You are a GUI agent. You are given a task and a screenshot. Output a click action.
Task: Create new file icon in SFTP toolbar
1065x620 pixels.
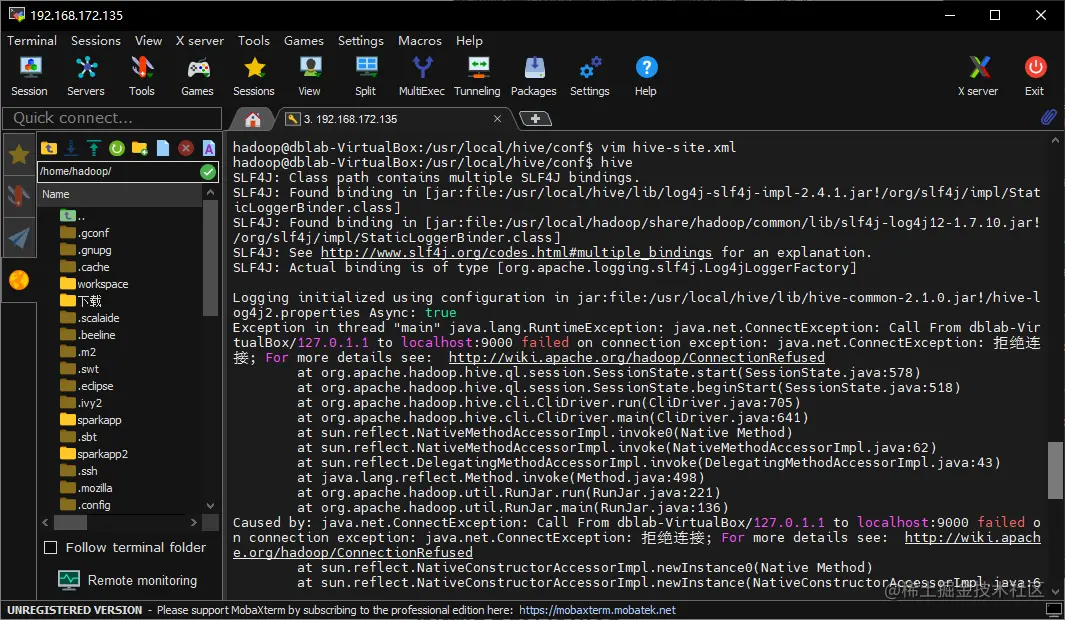(163, 148)
